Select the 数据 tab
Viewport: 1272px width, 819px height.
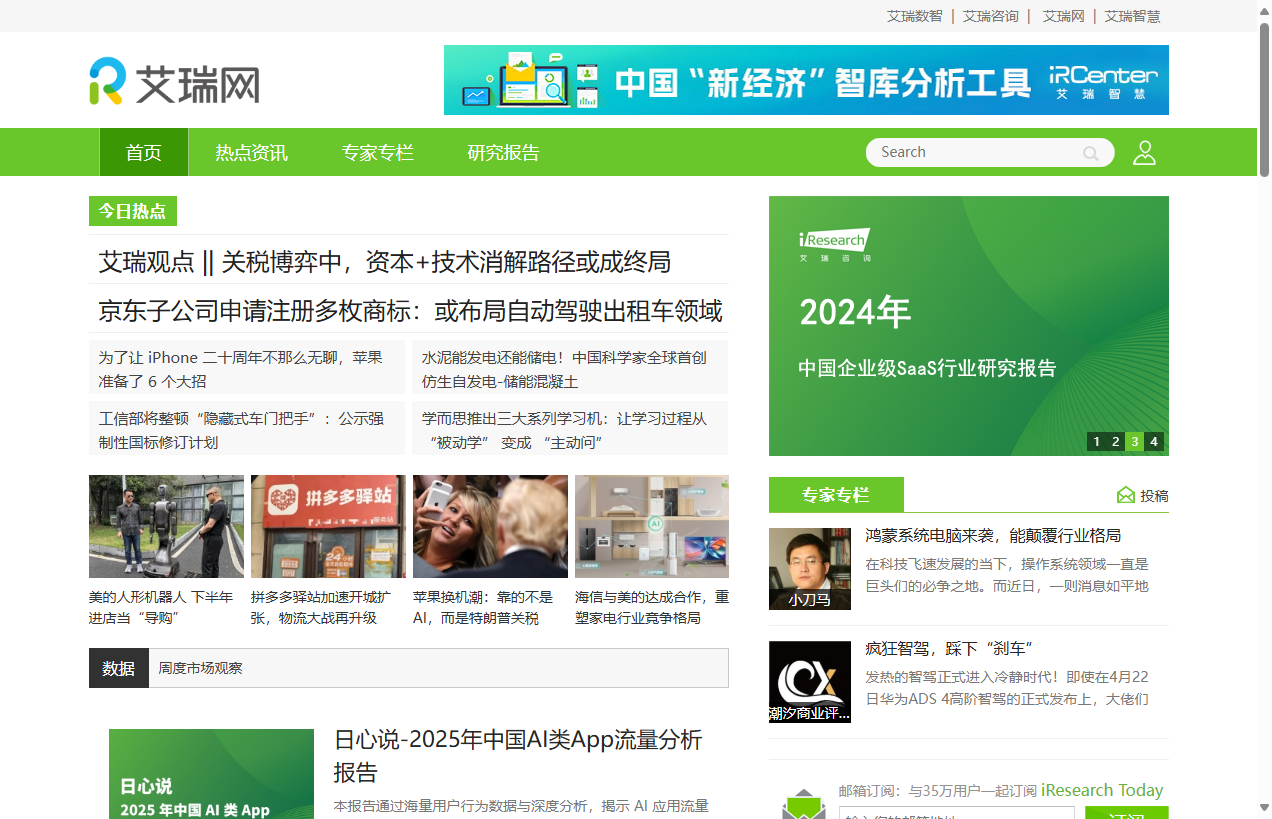click(118, 668)
